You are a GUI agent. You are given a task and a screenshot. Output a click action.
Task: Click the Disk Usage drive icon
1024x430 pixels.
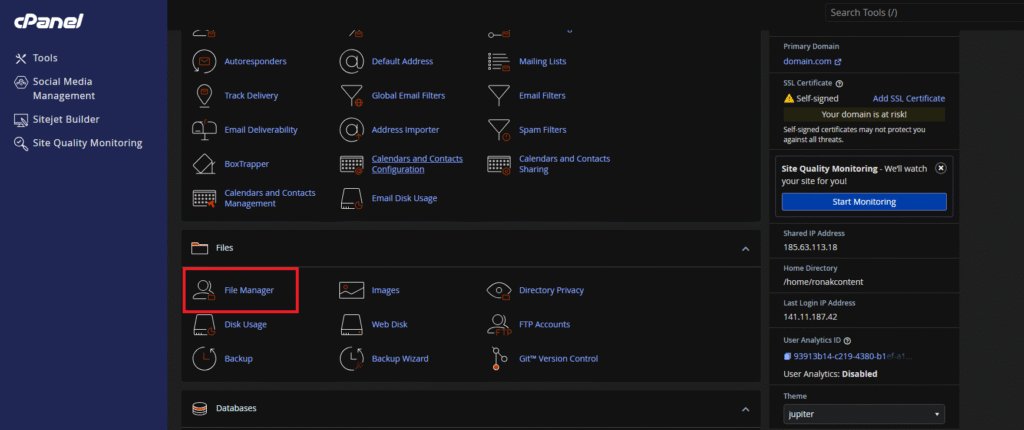pos(204,325)
